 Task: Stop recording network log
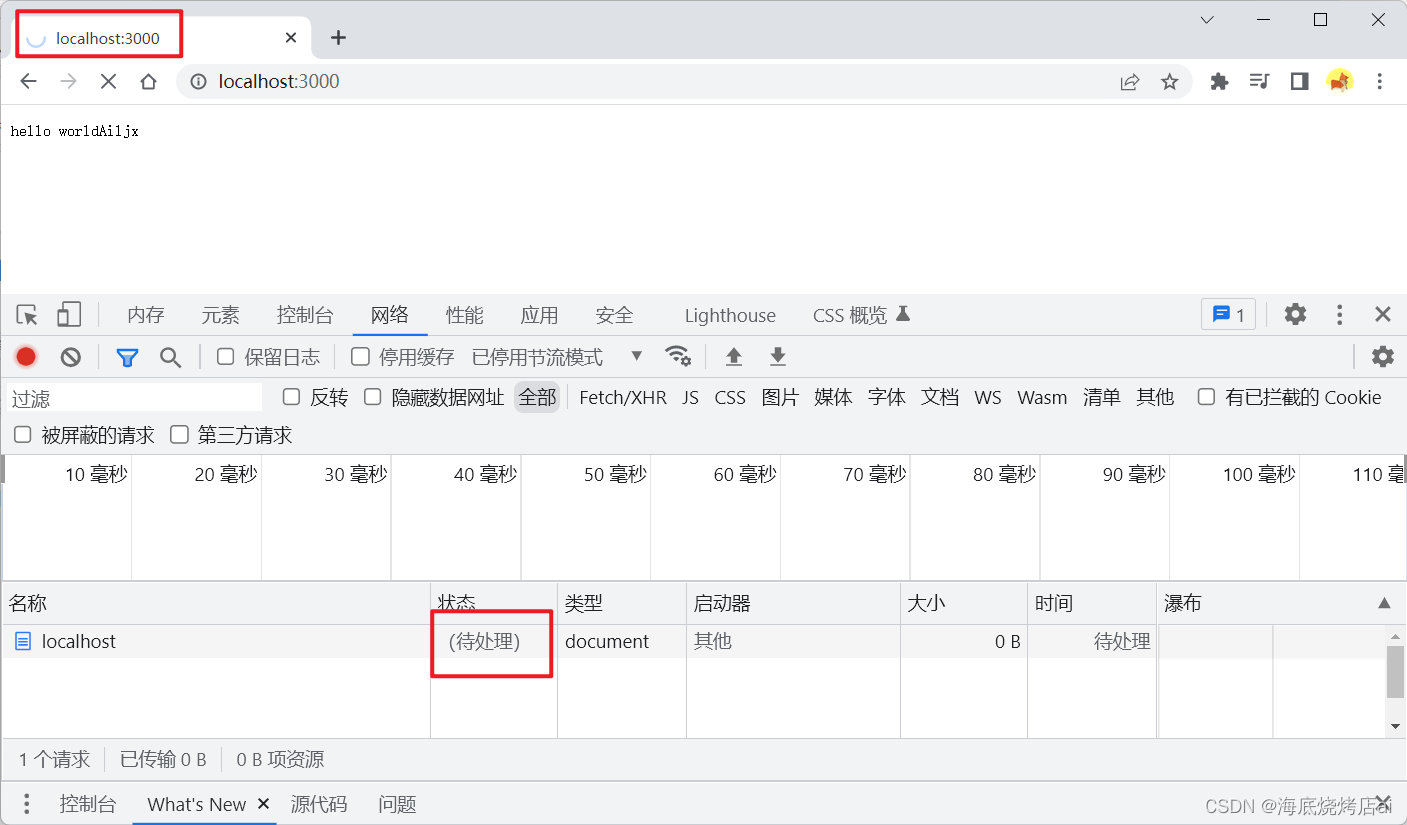click(x=26, y=357)
